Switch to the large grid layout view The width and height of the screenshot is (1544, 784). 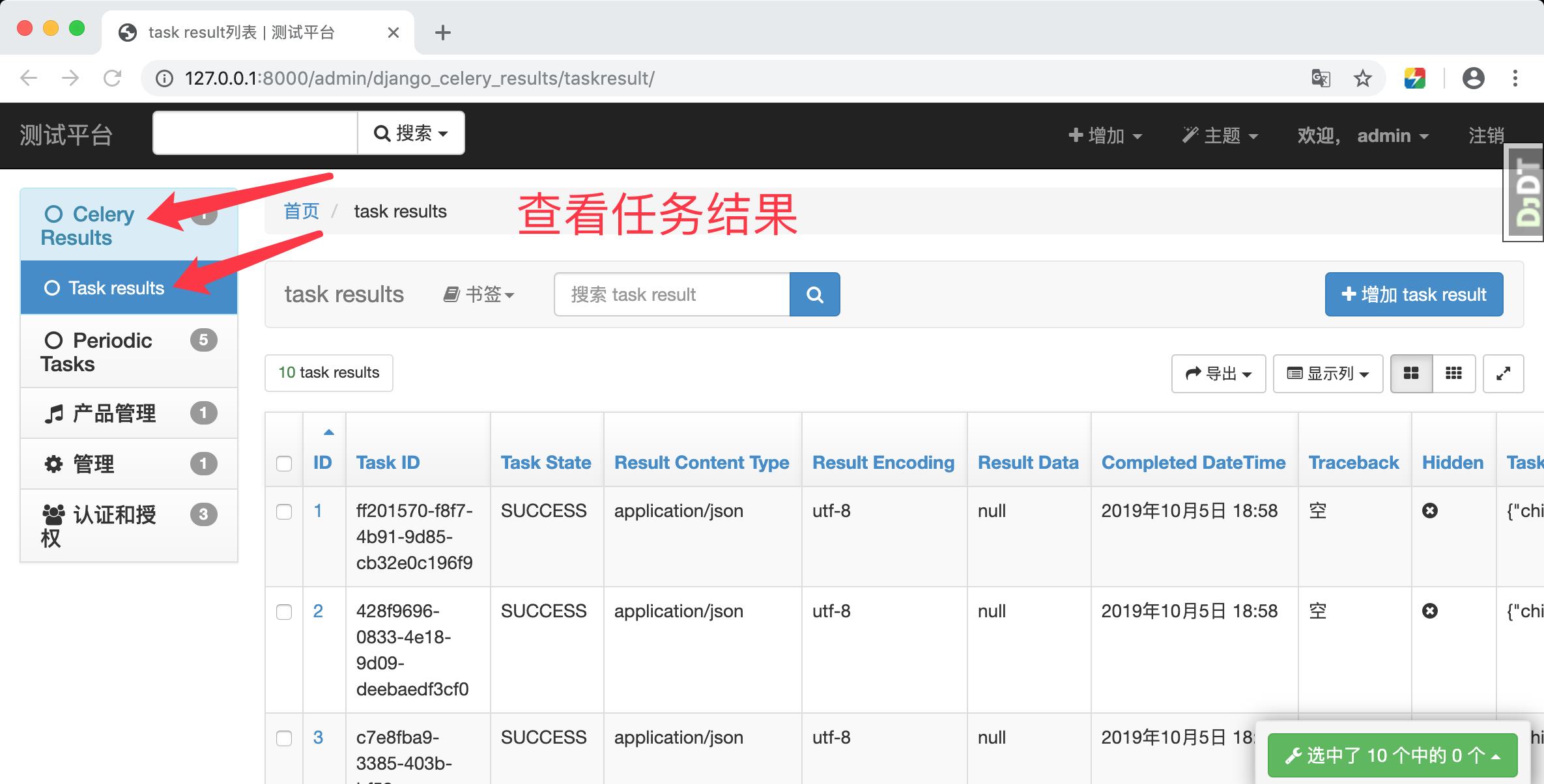coord(1411,373)
